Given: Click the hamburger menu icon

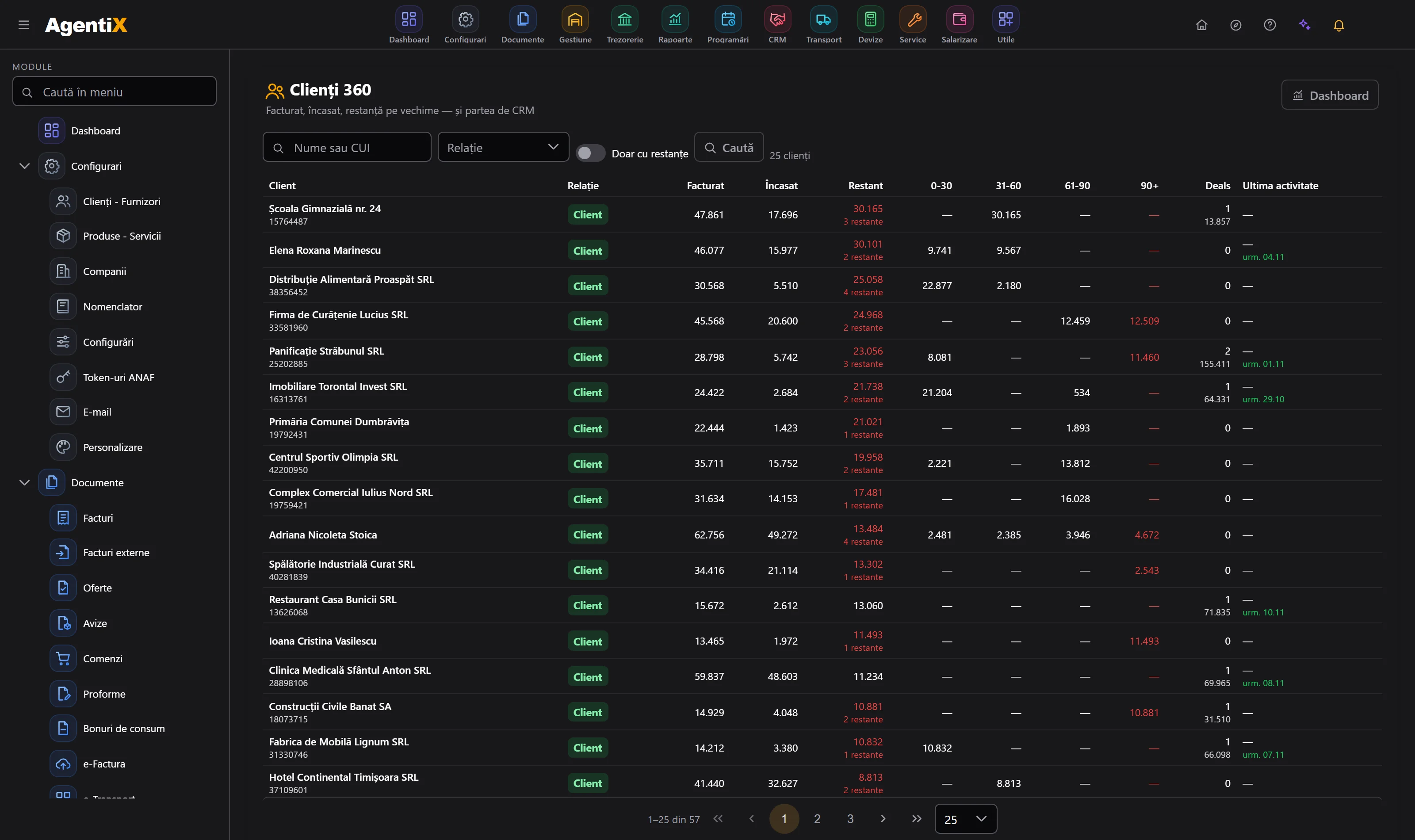Looking at the screenshot, I should point(24,25).
